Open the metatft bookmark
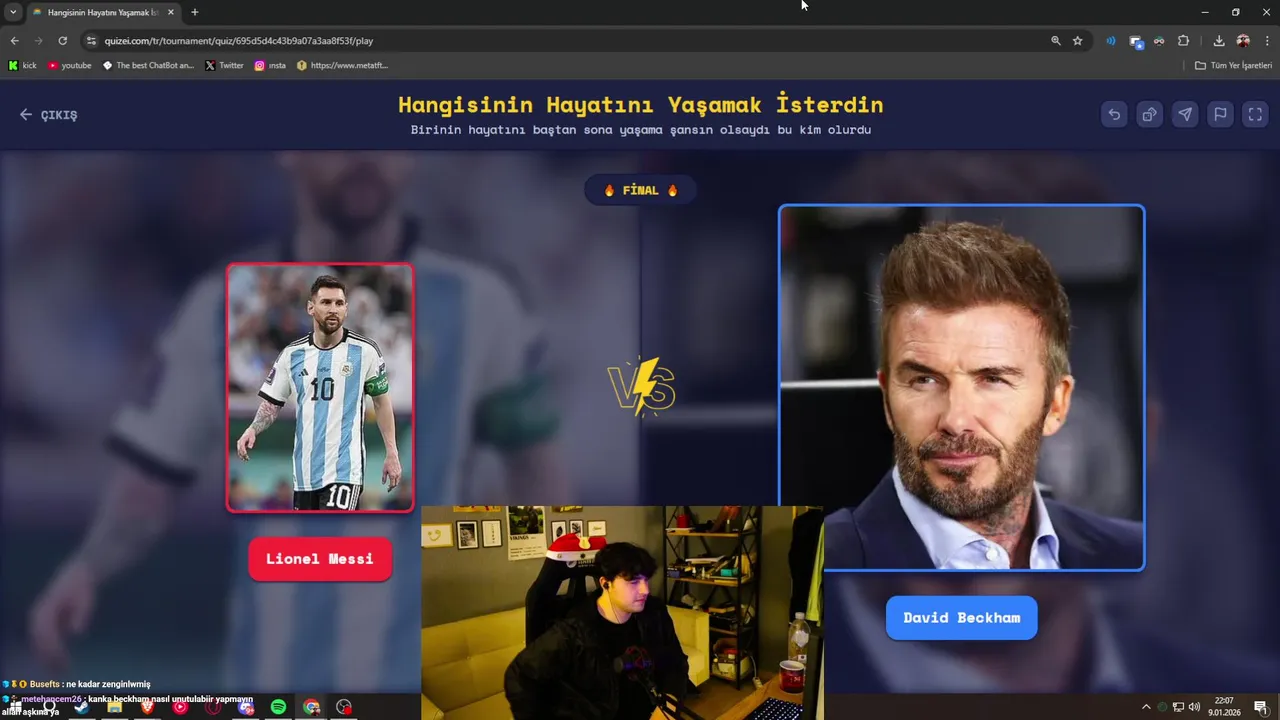1280x720 pixels. point(342,65)
